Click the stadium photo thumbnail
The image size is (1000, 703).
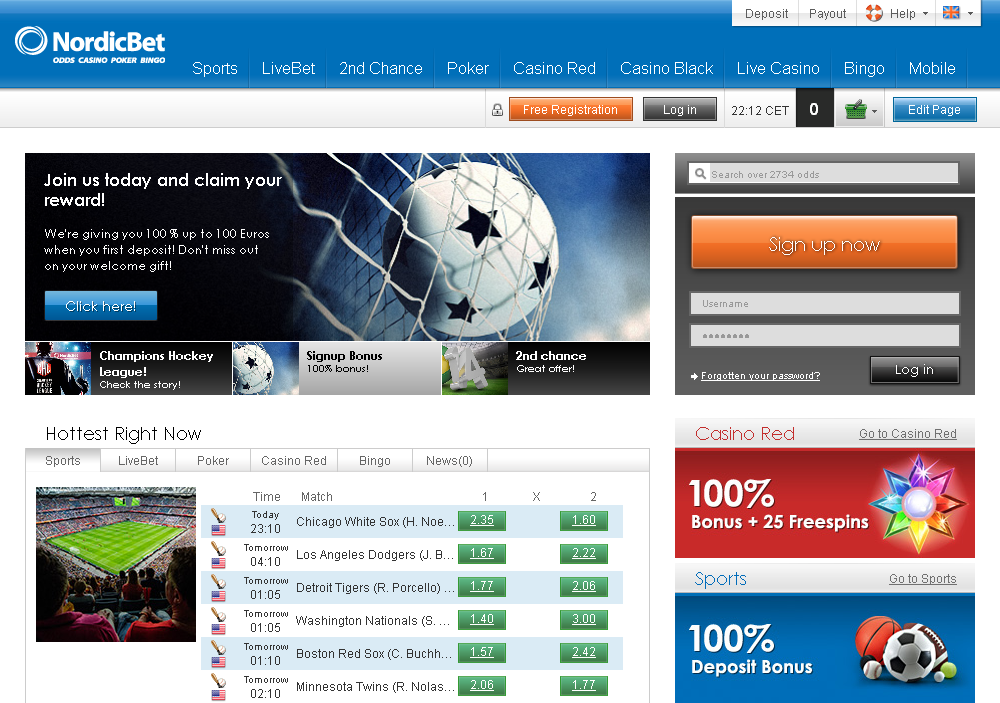[116, 564]
